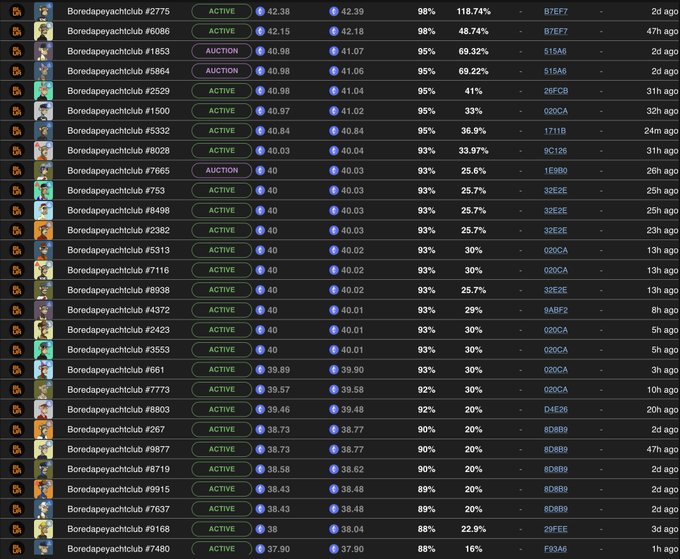The width and height of the screenshot is (680, 559).
Task: Open lender address 8D8B9 in the #267 row
Action: (556, 429)
